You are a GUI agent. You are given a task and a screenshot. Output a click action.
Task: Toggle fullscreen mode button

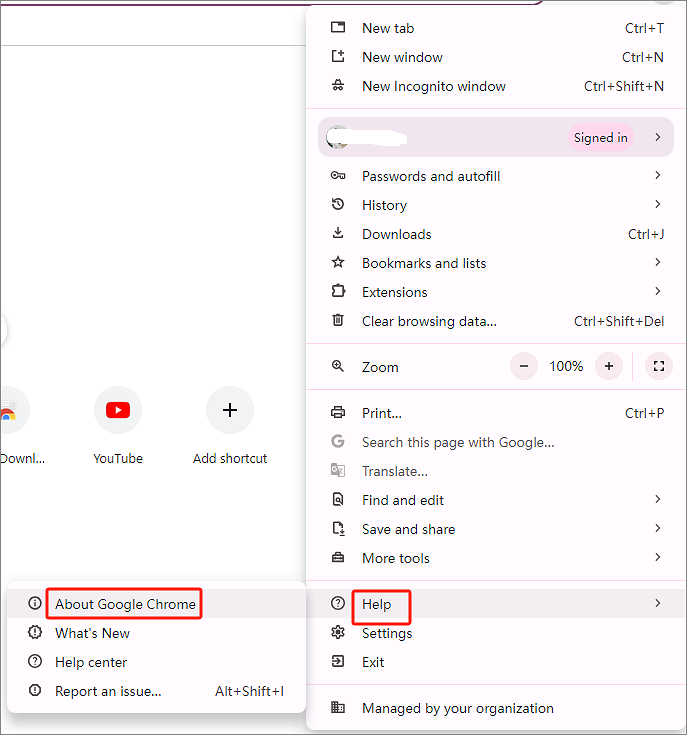click(x=659, y=366)
